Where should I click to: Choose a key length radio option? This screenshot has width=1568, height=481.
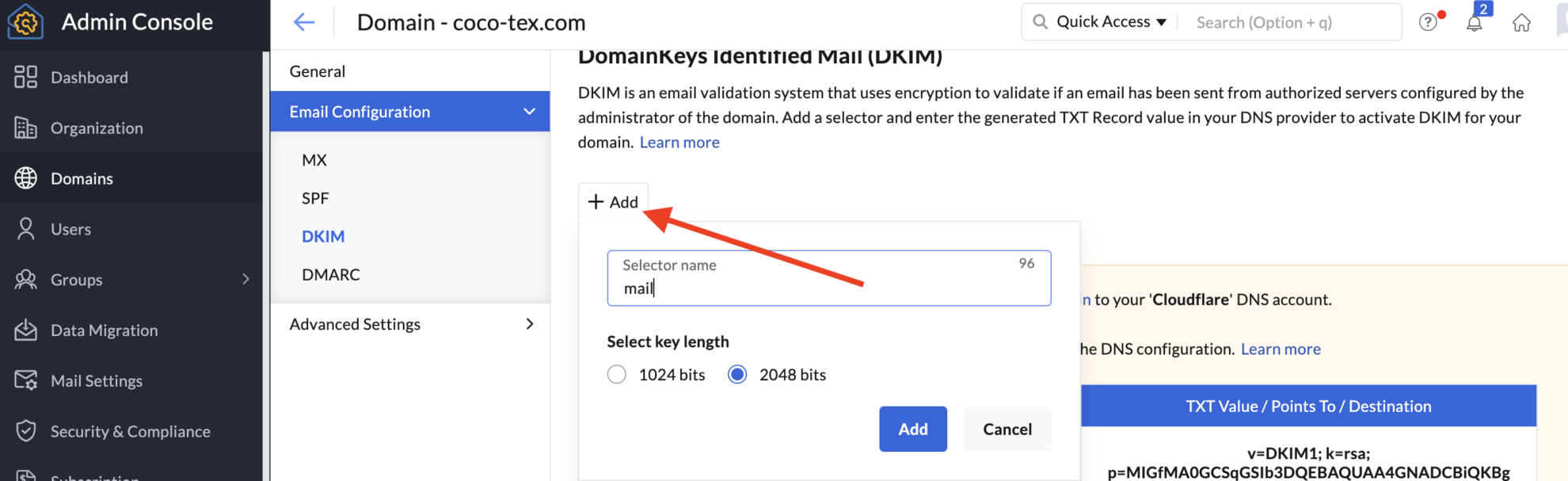[737, 374]
